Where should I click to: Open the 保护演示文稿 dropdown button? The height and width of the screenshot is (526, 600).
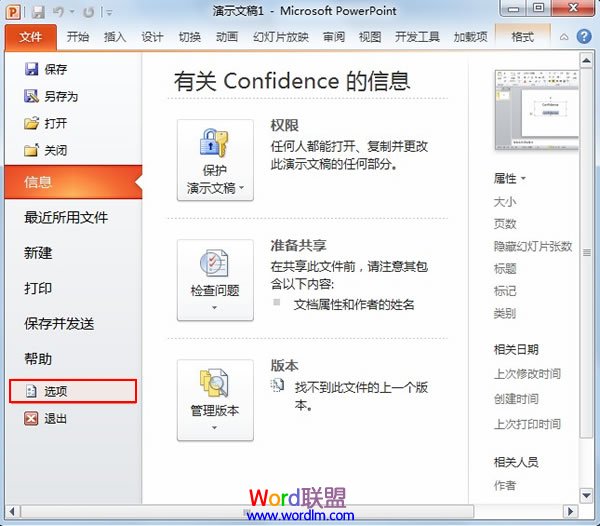click(215, 160)
